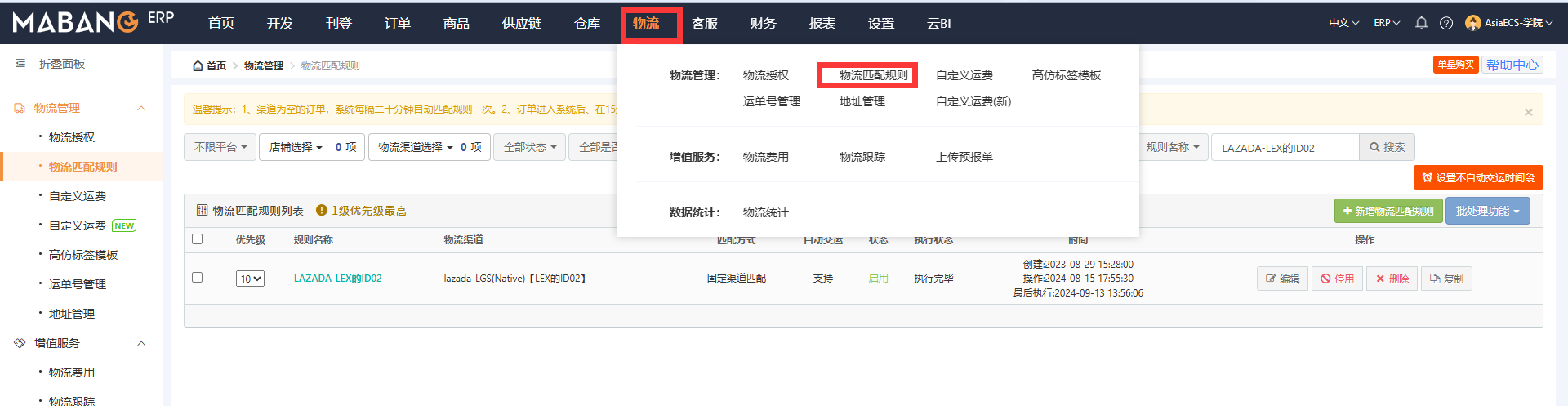Click the MABANG ERP logo
Screen dimensions: 1568x406
[x=93, y=21]
